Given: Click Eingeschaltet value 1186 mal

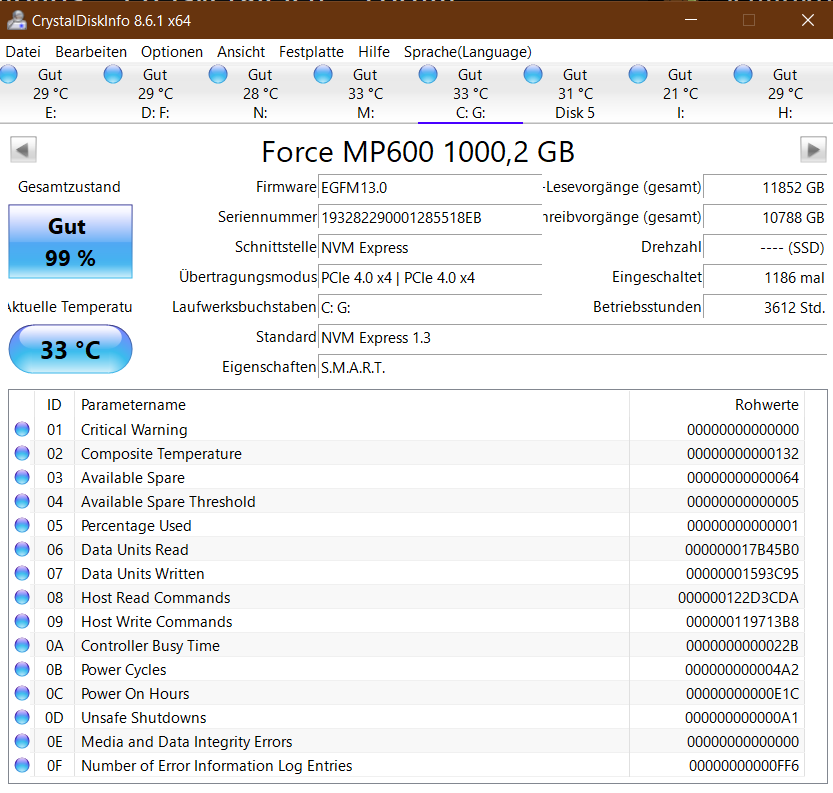Looking at the screenshot, I should tap(765, 278).
